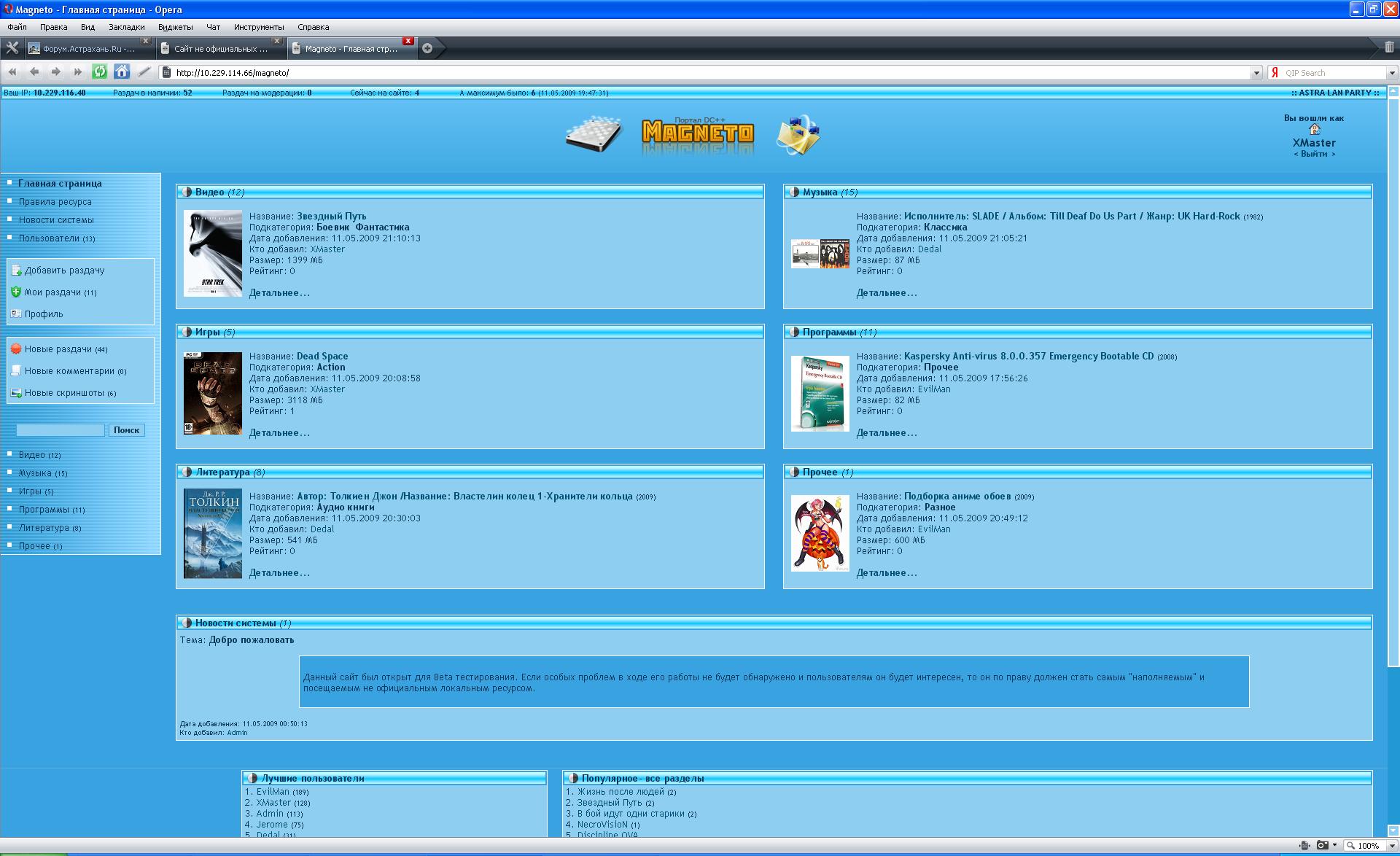Click the sidebar search input field
The height and width of the screenshot is (856, 1400).
(x=61, y=430)
